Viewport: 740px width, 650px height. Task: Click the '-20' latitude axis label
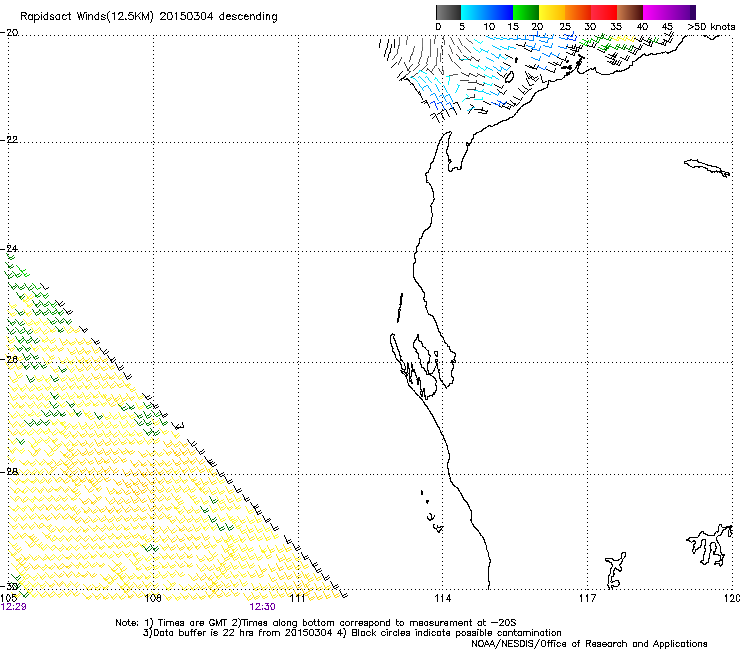(10, 32)
